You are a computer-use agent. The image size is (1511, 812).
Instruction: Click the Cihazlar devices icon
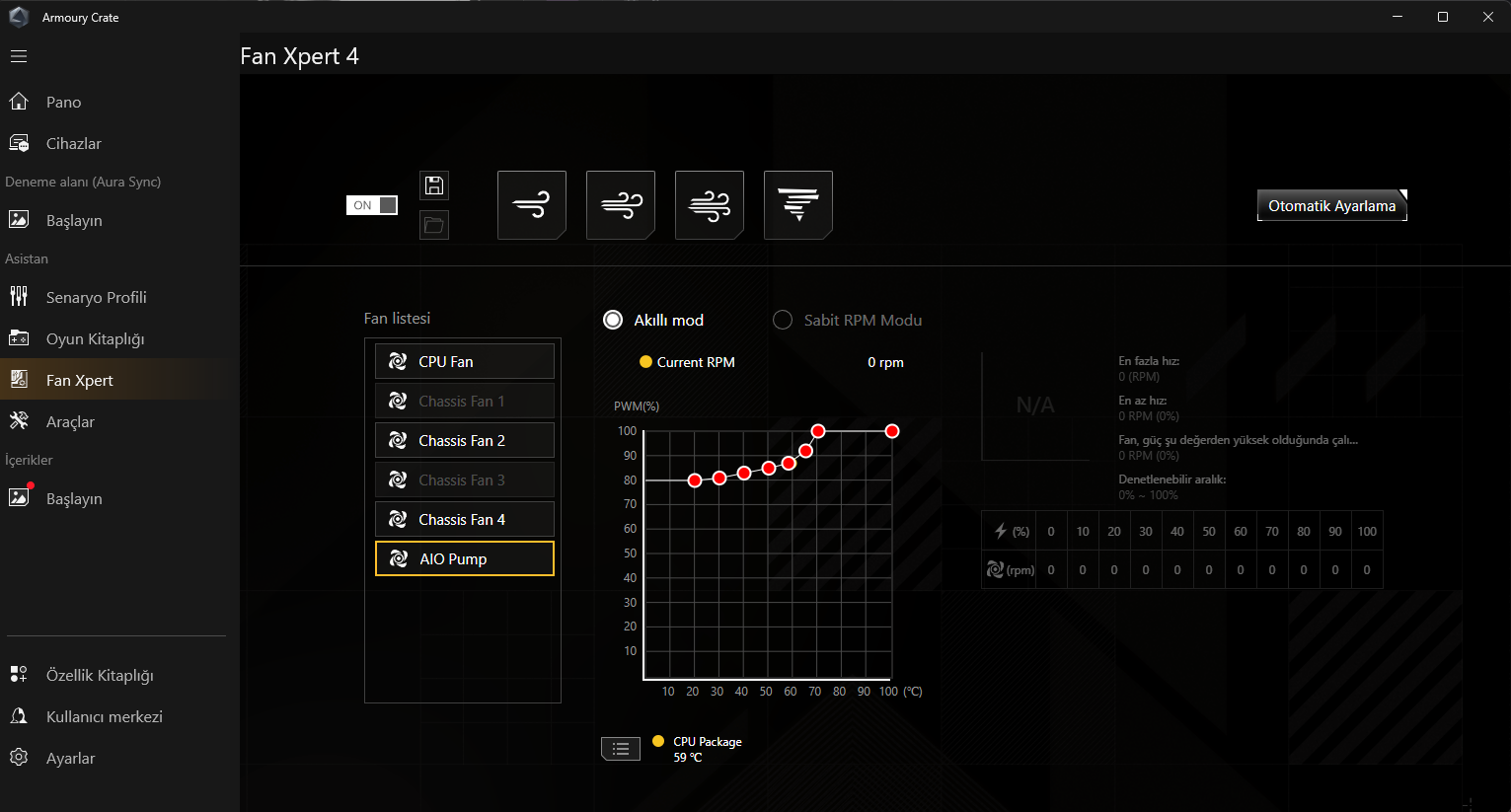click(19, 143)
